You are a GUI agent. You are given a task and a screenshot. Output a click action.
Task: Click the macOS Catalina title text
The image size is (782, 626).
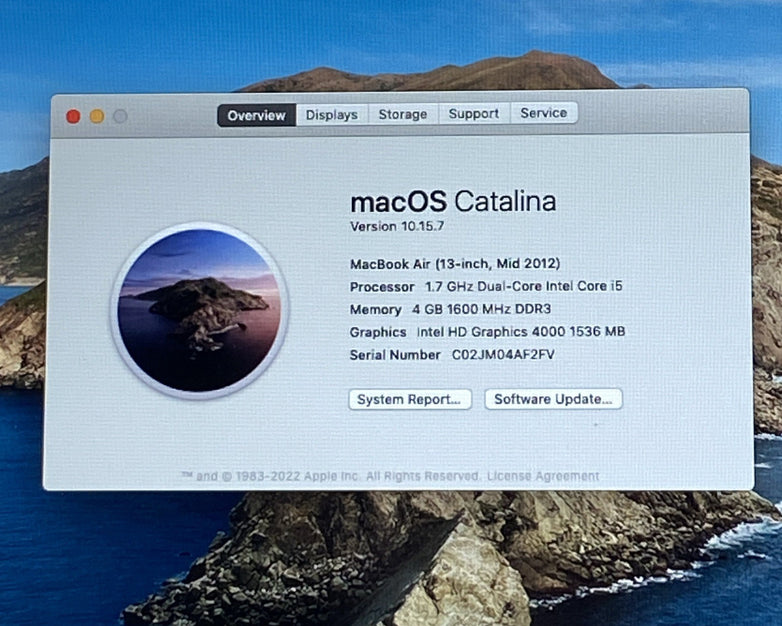point(453,201)
